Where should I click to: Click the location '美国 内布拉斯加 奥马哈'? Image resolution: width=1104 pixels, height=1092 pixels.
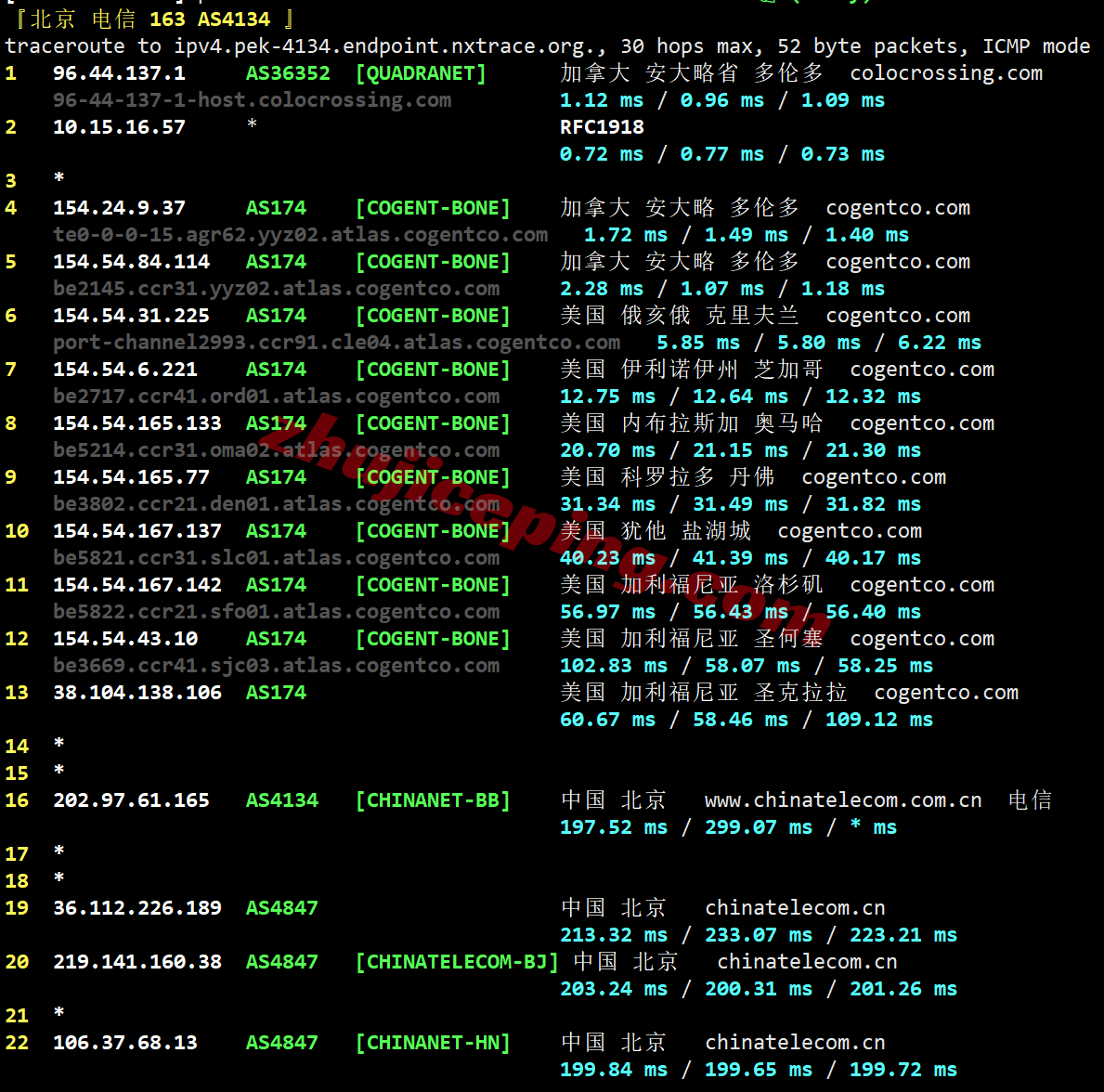[692, 423]
